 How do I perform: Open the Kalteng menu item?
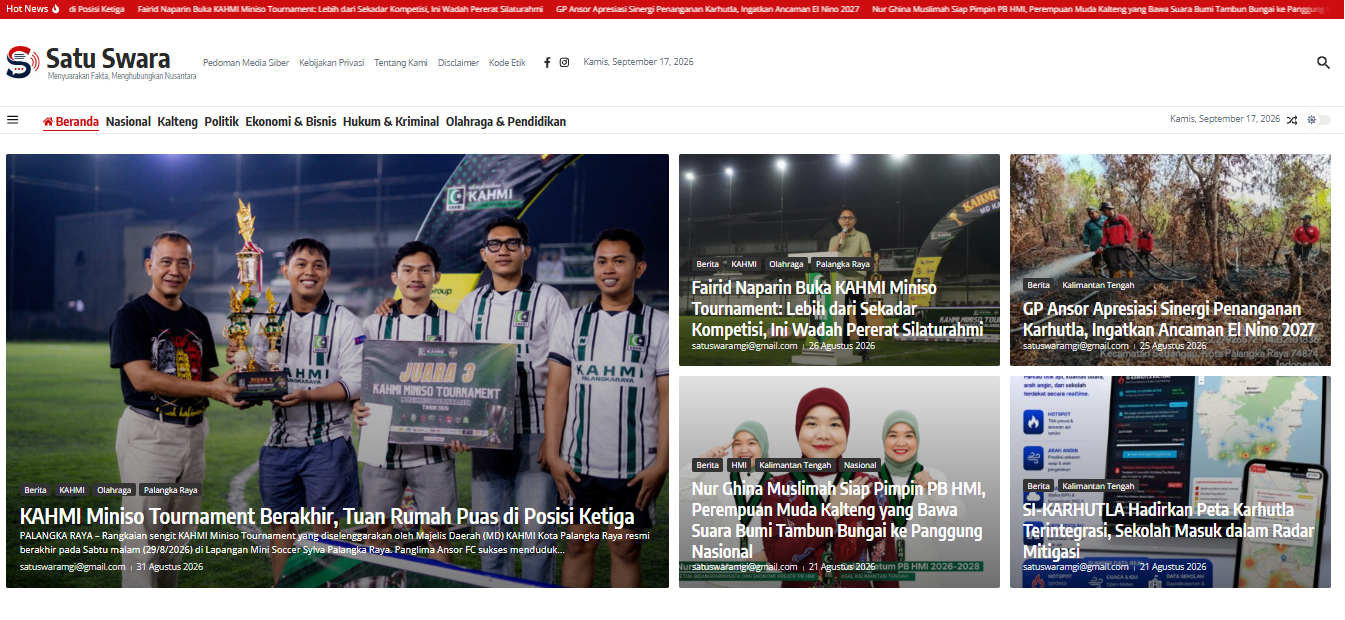click(178, 122)
